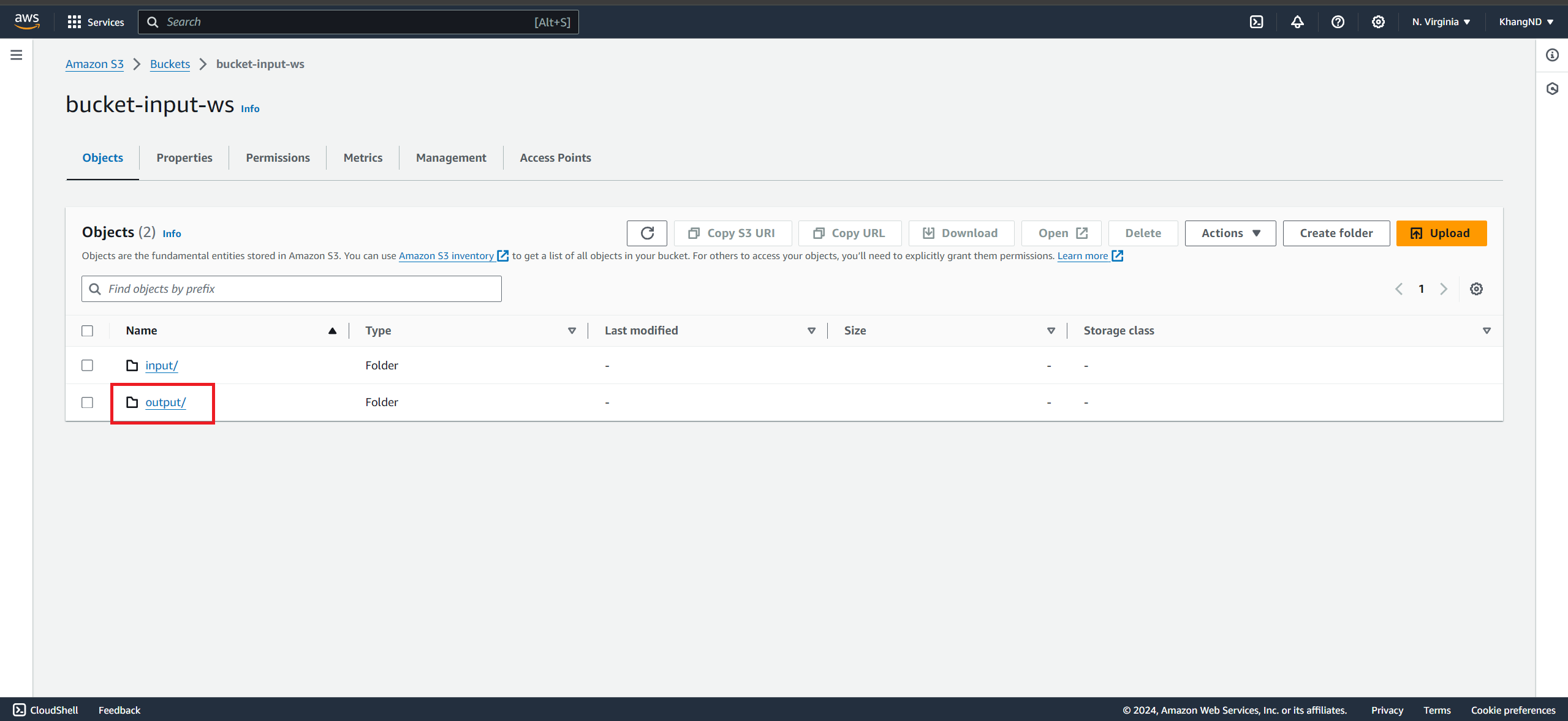Click the Open button
The width and height of the screenshot is (1568, 721).
tap(1061, 233)
